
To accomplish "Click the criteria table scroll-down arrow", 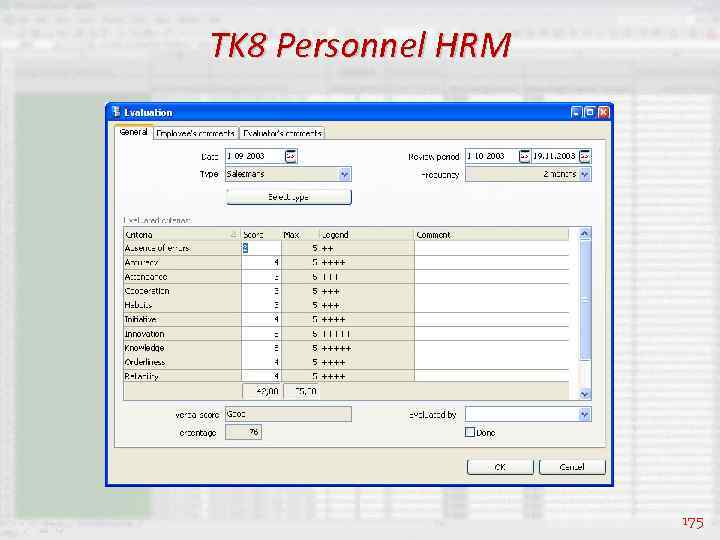I will click(x=585, y=394).
